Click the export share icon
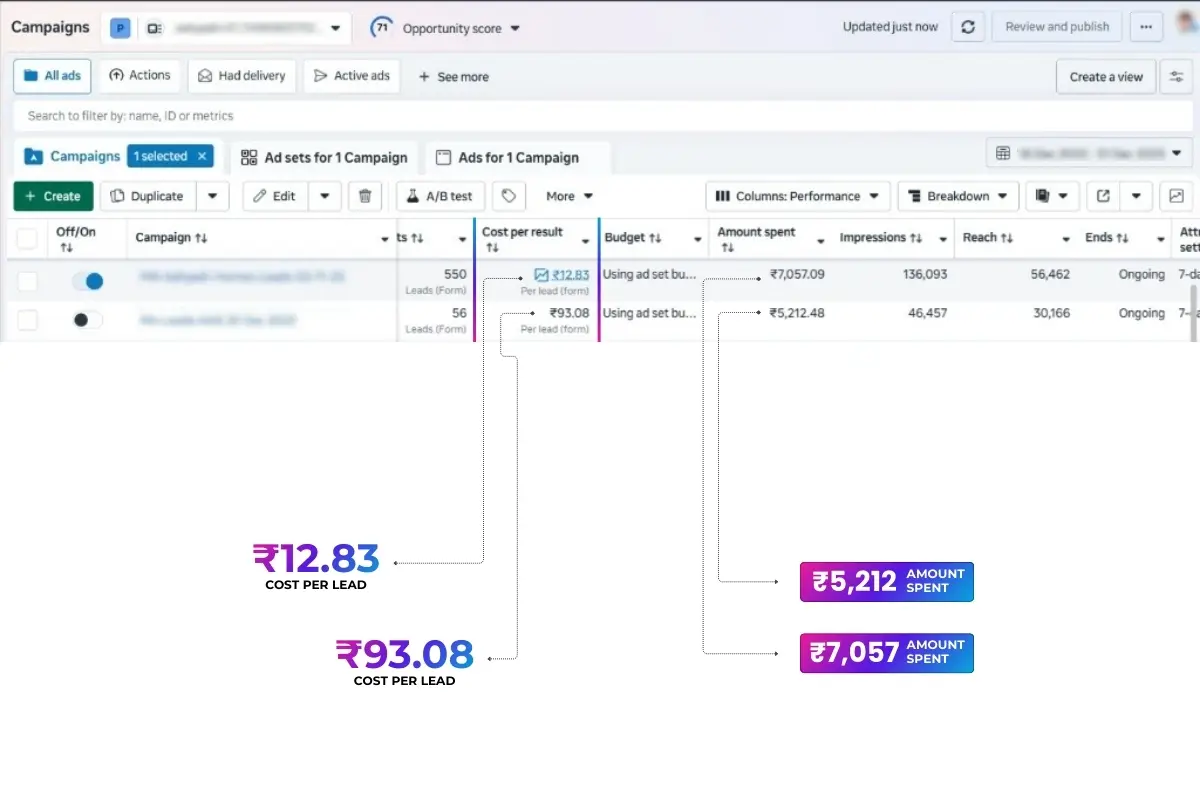 tap(1103, 196)
